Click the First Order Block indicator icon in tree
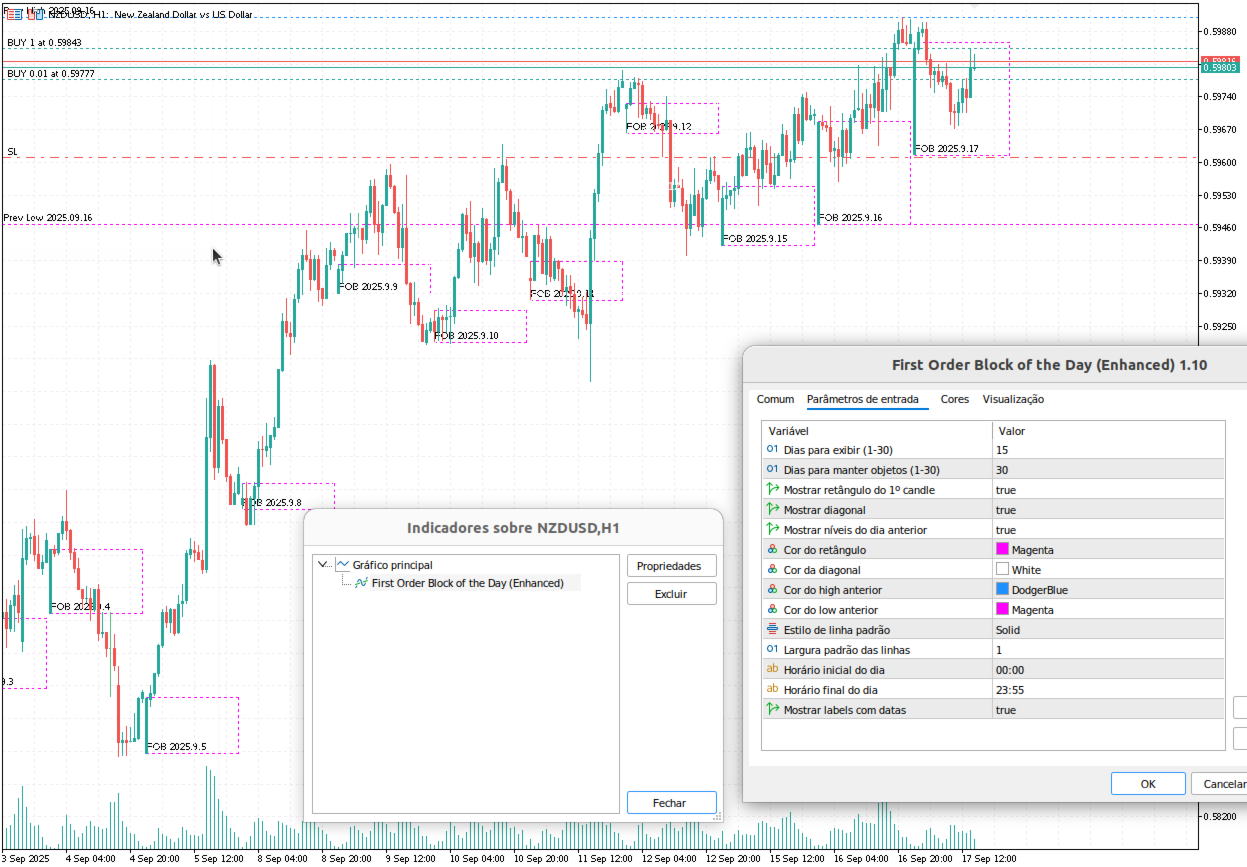Image resolution: width=1247 pixels, height=867 pixels. point(362,583)
